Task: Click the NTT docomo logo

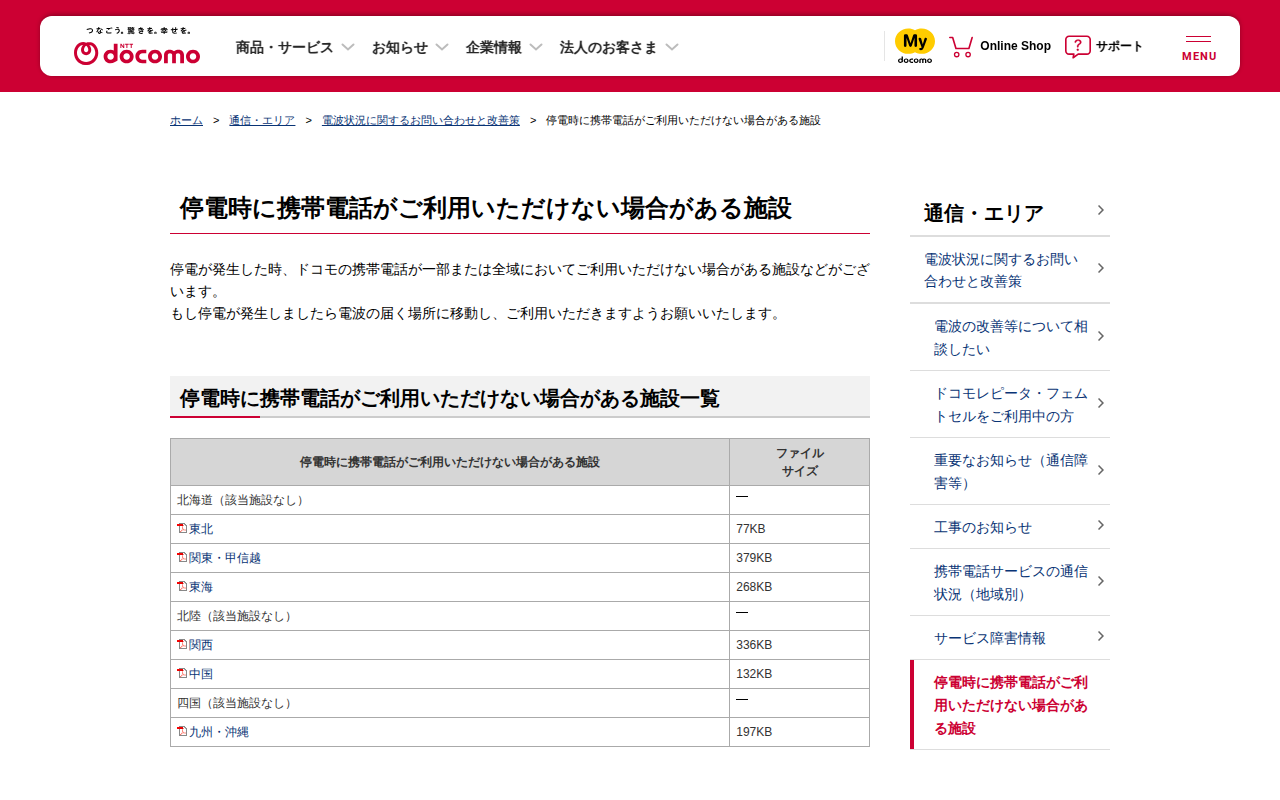Action: click(137, 47)
